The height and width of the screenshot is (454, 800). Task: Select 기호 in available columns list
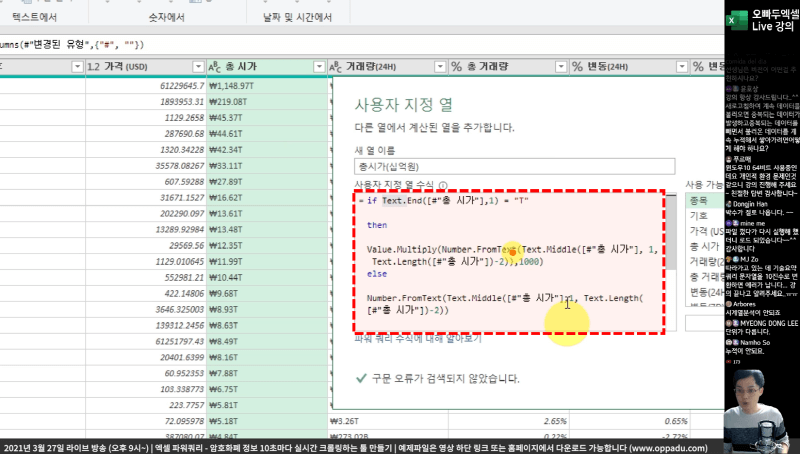698,215
